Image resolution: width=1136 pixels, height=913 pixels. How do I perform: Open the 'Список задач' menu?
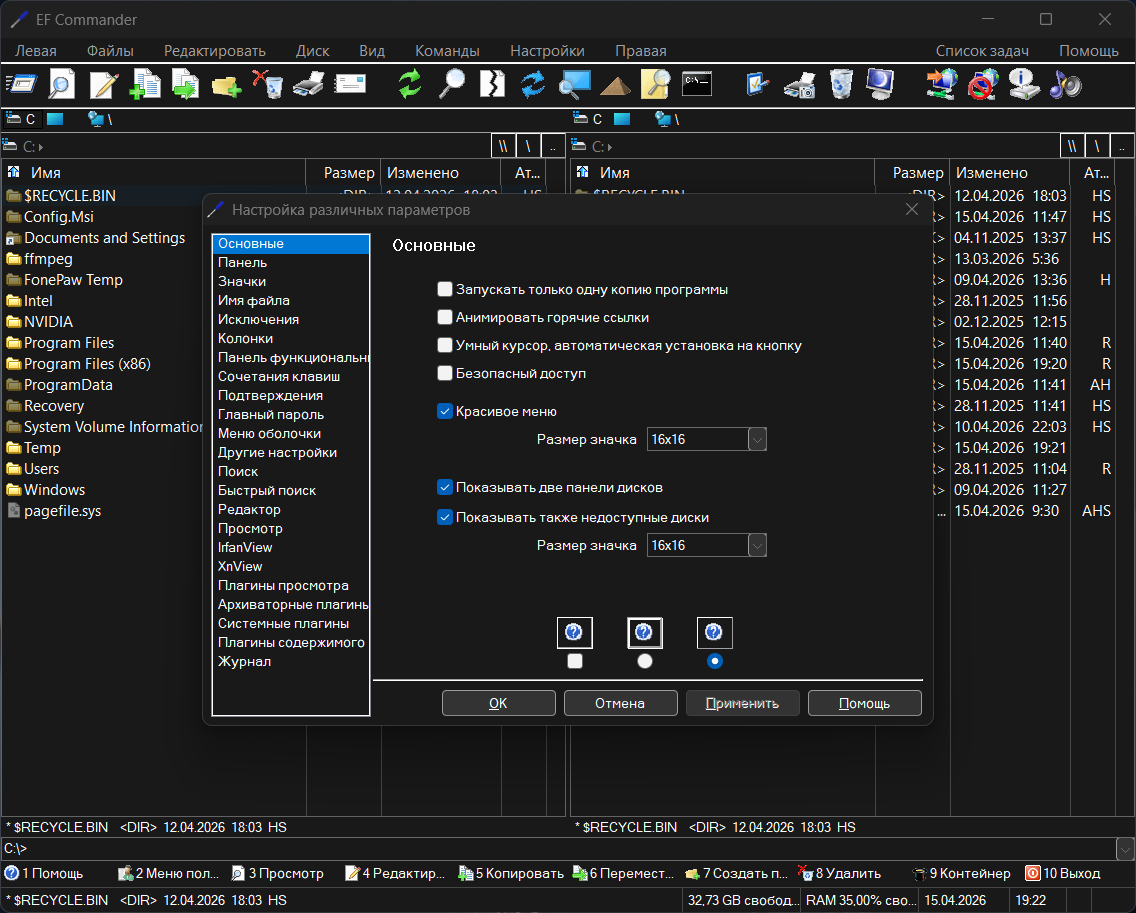(982, 51)
